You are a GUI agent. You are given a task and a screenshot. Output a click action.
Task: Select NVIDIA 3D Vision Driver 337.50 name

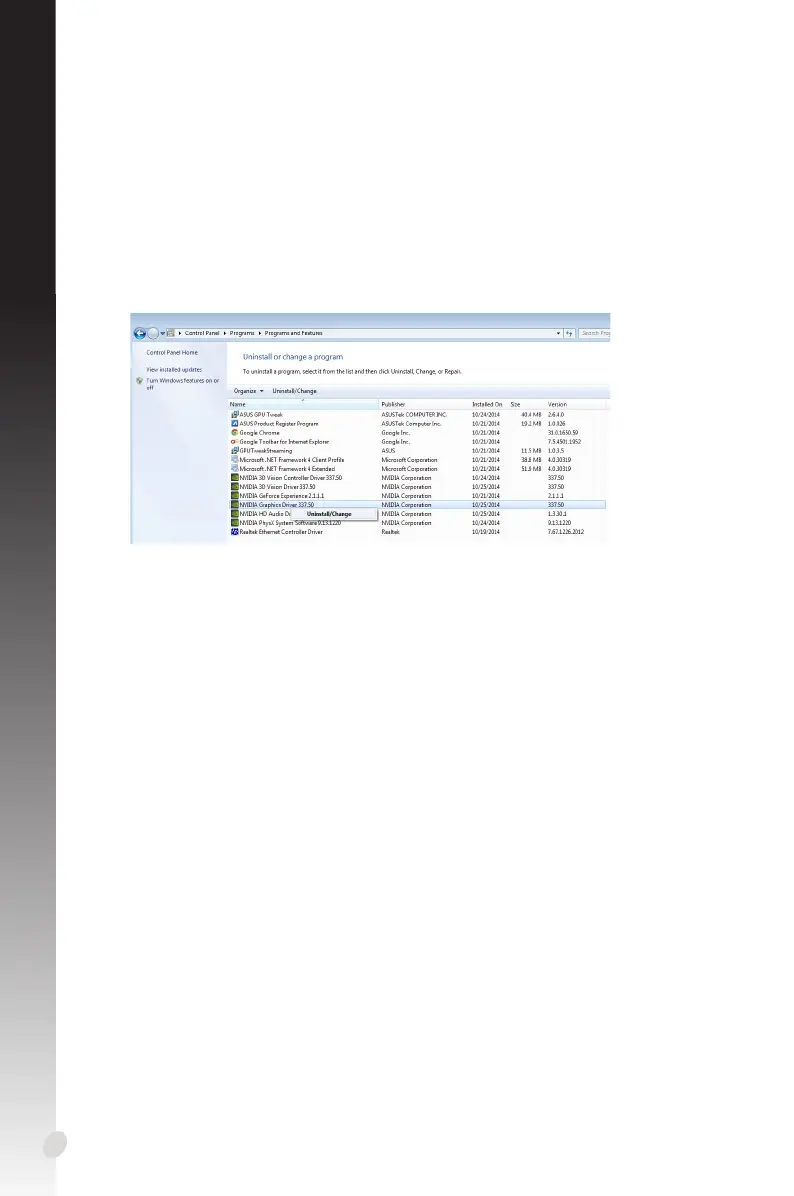point(278,487)
